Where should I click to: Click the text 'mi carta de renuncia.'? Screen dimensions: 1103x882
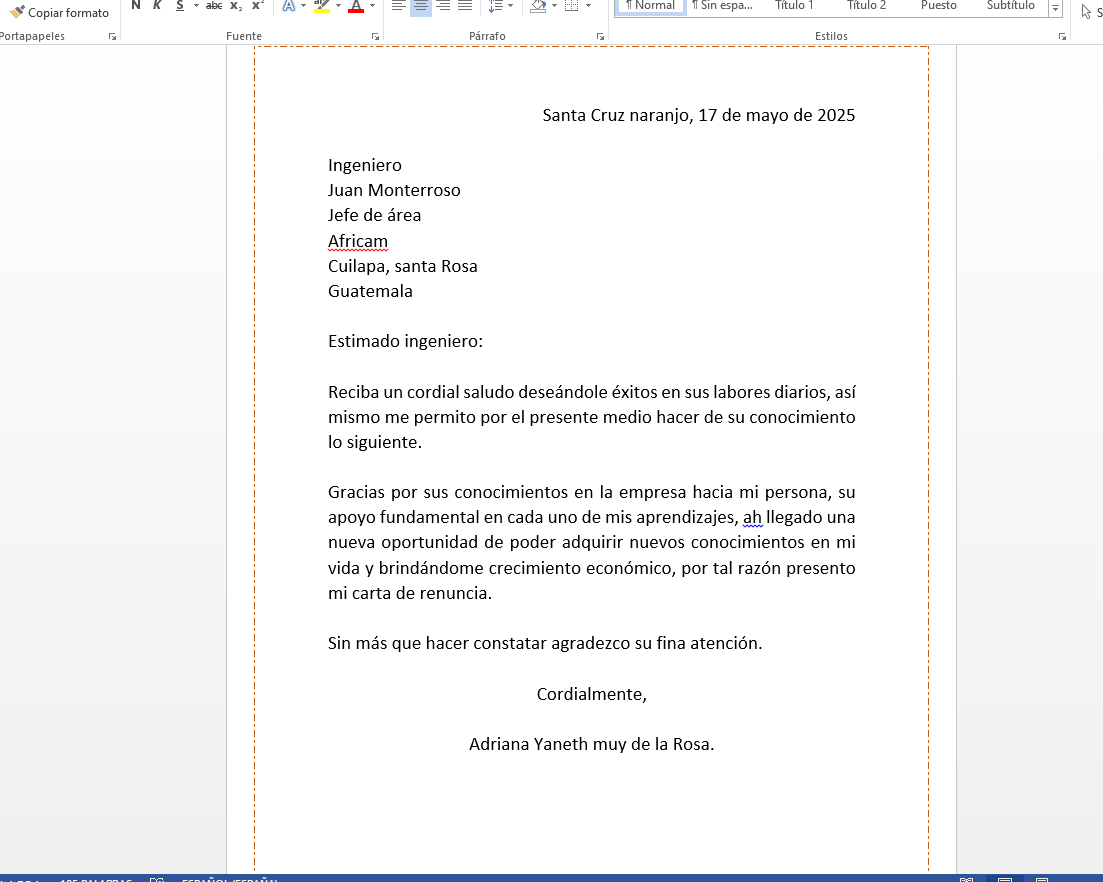409,593
